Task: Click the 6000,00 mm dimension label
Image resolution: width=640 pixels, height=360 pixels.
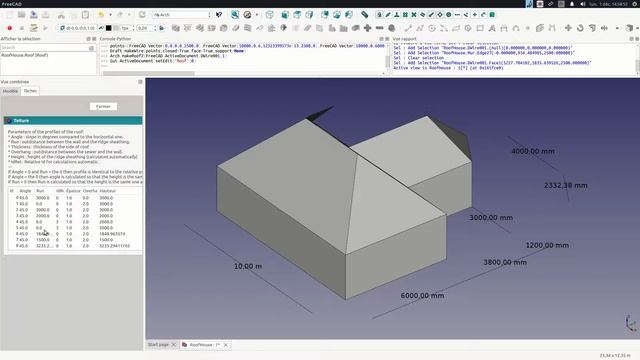Action: coord(422,296)
